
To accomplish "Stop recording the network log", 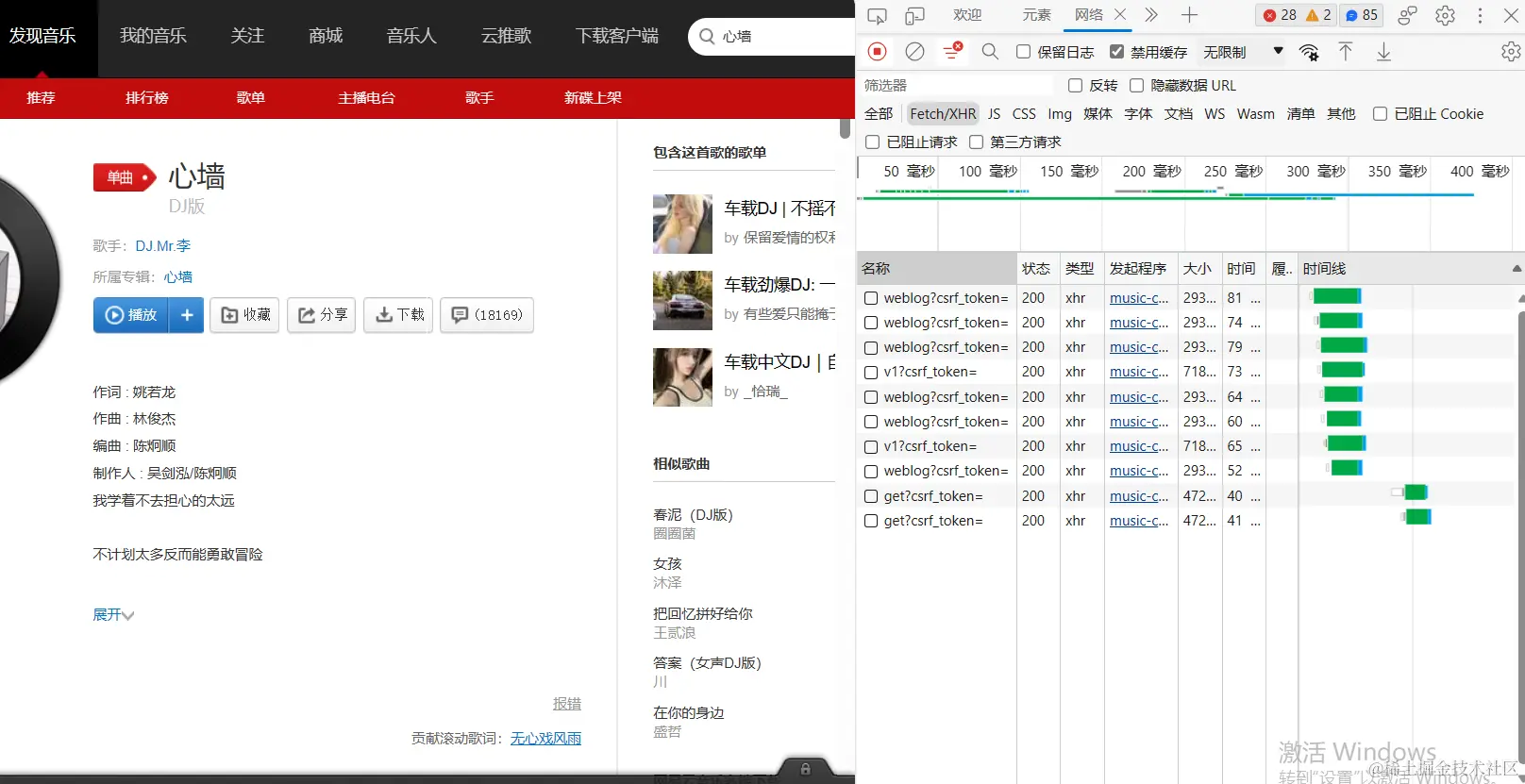I will pos(877,52).
